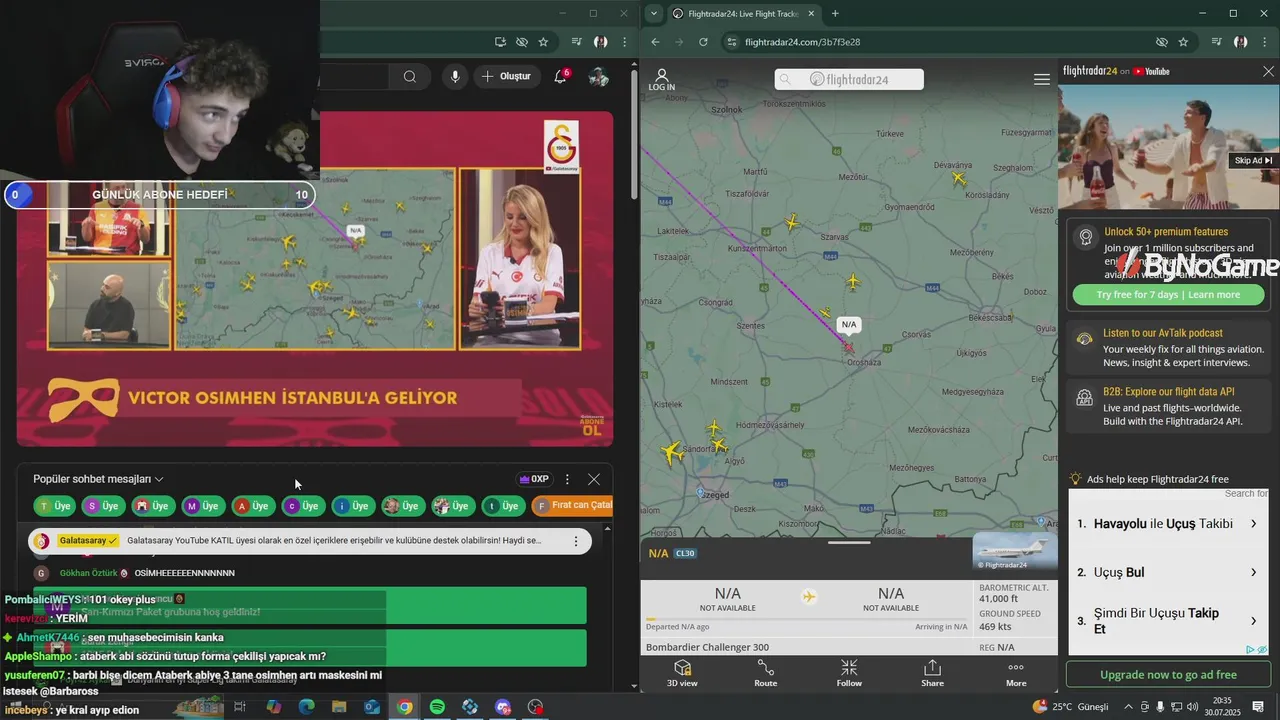The width and height of the screenshot is (1280, 720).
Task: Open site info icon in address bar
Action: click(x=732, y=42)
